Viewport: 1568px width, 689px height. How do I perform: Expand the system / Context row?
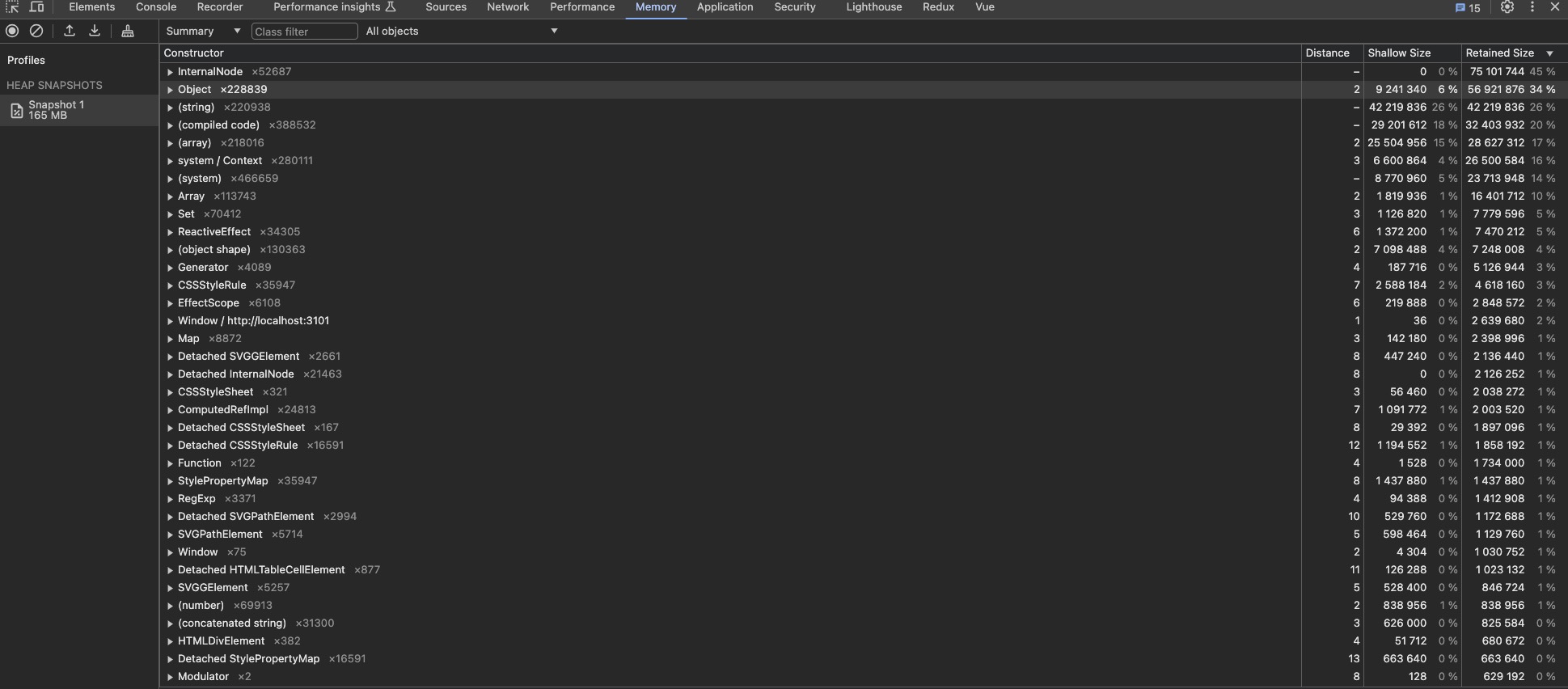tap(171, 161)
